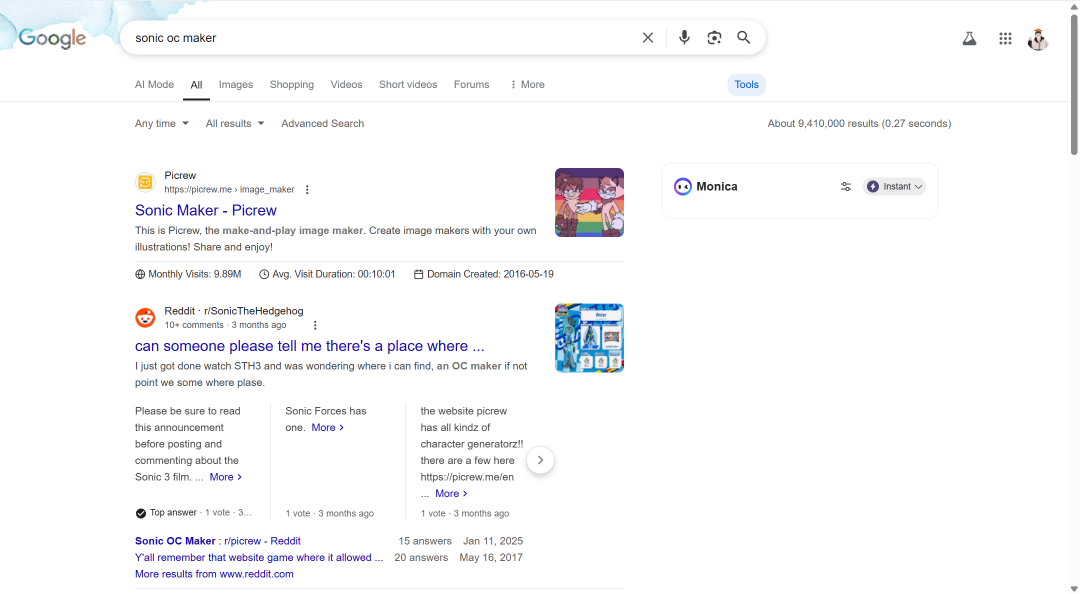Switch to Forums tab
Screen dimensions: 1080x594
(x=471, y=85)
